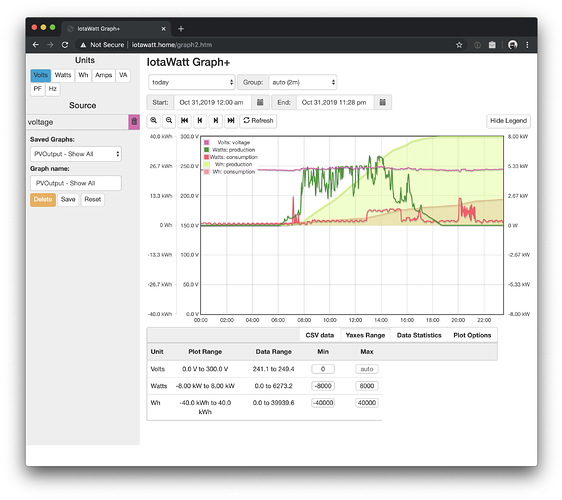This screenshot has height=500, width=562.
Task: Select the Watts unit
Action: point(63,75)
